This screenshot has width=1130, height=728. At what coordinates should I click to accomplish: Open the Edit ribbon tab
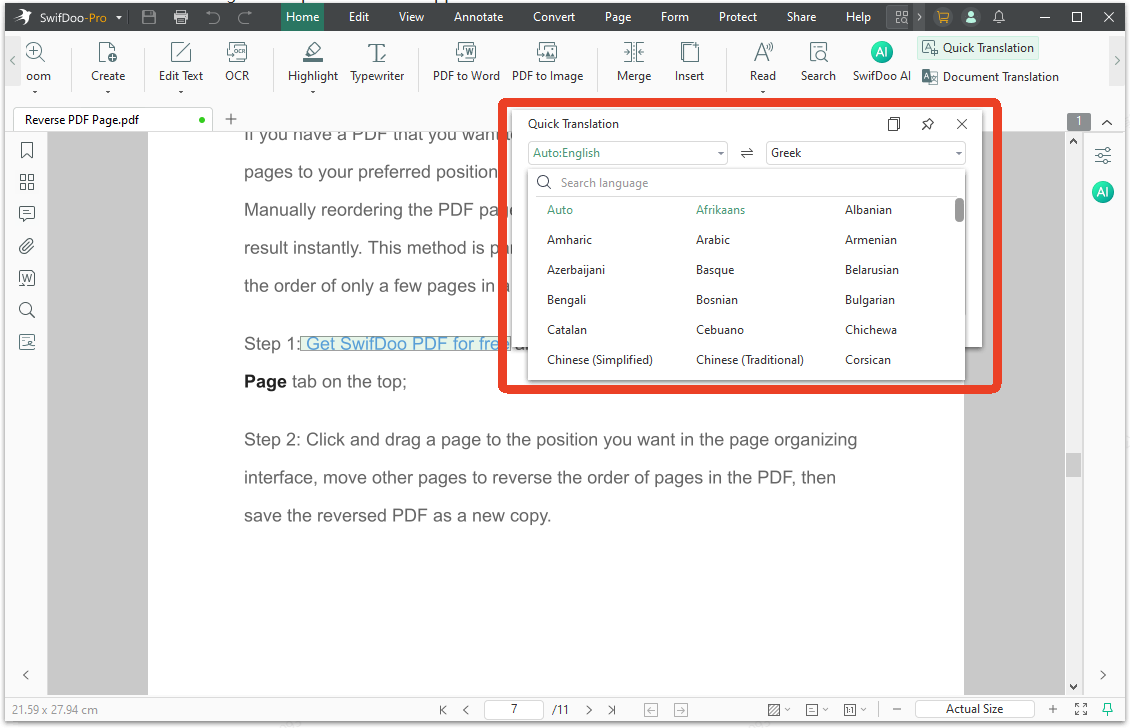coord(359,17)
